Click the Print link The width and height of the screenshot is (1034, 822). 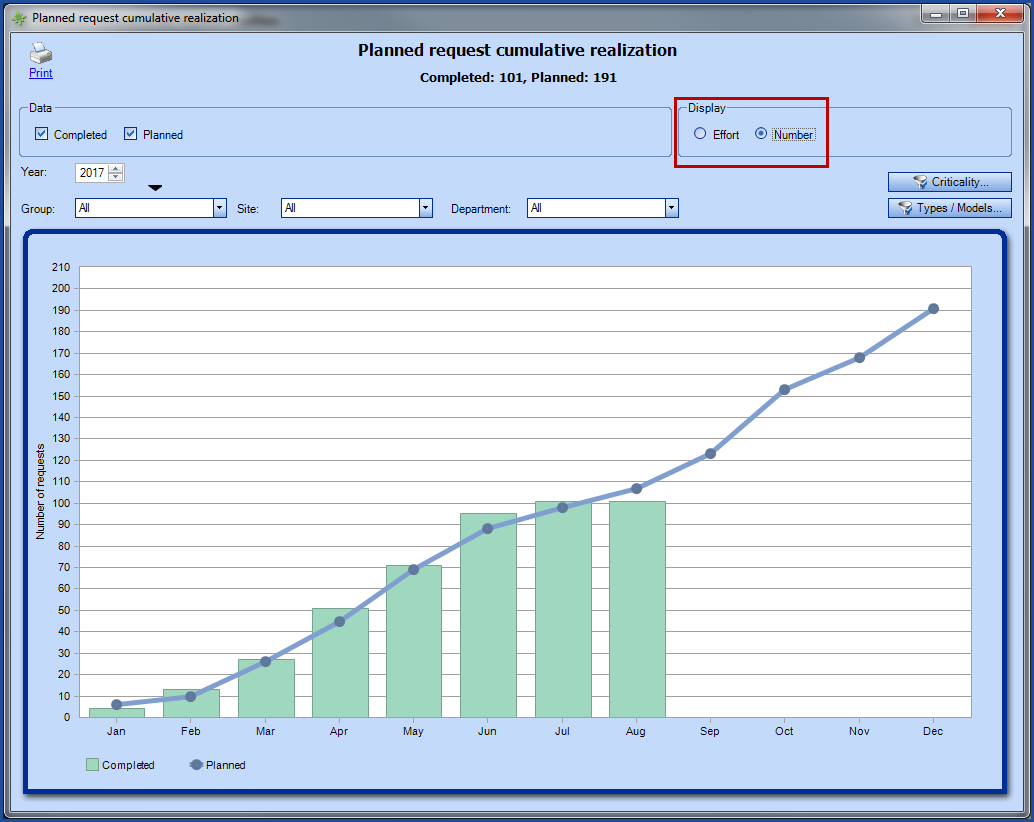tap(40, 73)
